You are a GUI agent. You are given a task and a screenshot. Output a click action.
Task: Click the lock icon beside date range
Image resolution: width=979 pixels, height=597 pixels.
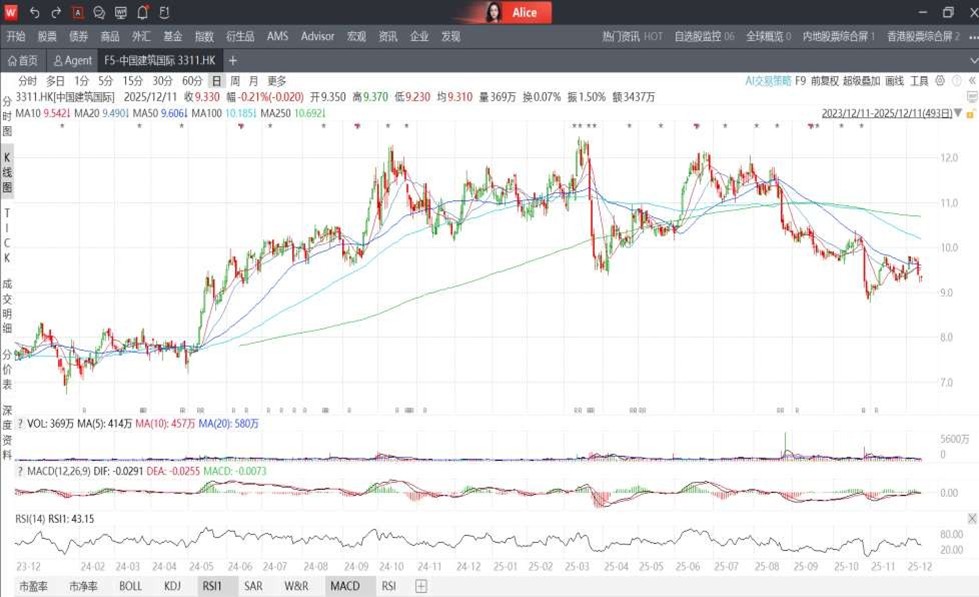tap(969, 114)
